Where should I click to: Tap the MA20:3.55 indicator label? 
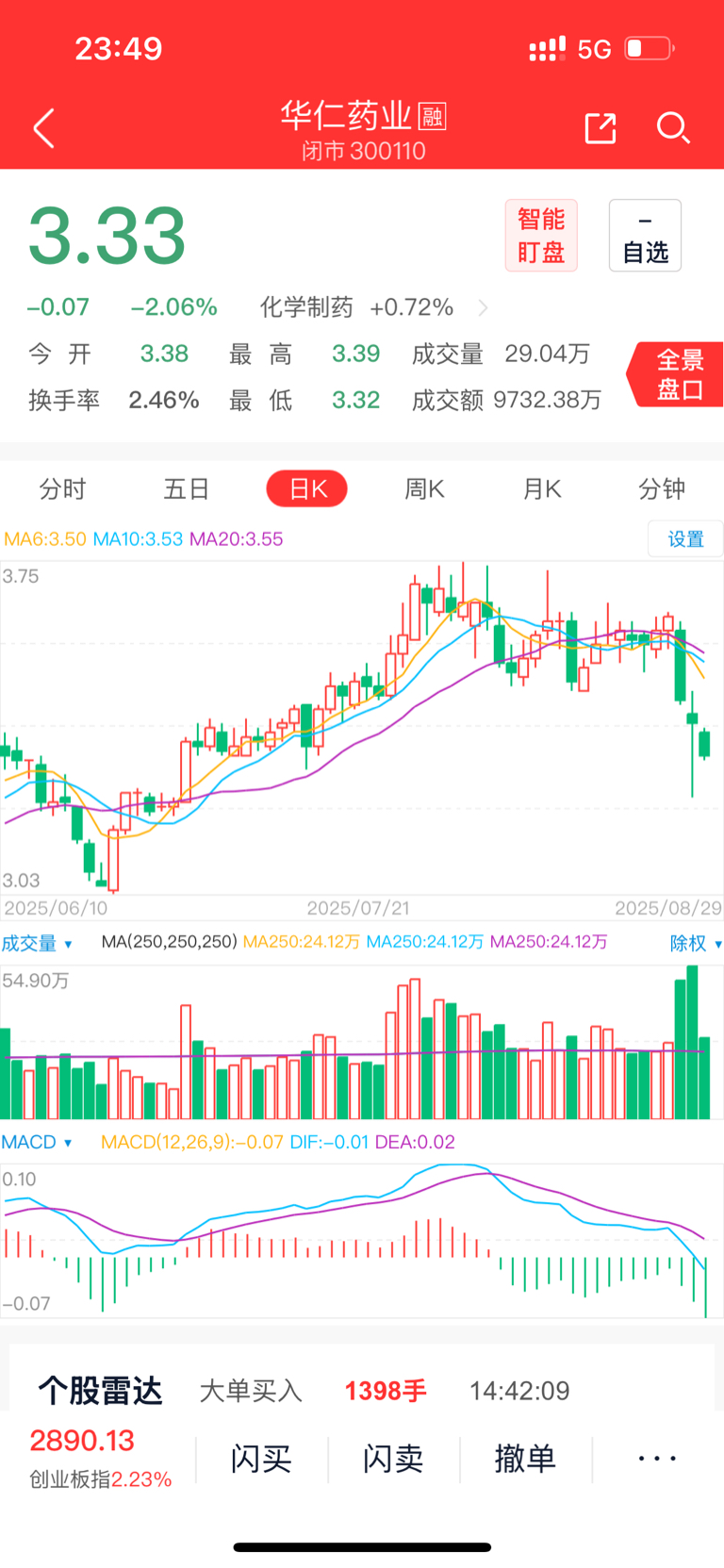[236, 539]
